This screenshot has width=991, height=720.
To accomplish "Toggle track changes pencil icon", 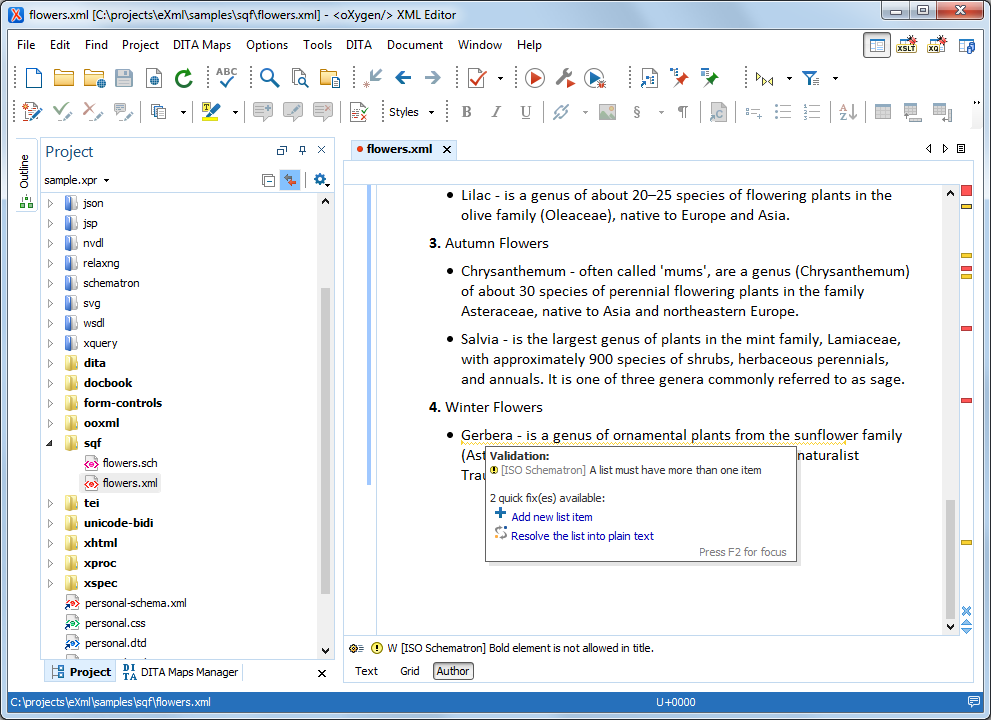I will point(32,112).
